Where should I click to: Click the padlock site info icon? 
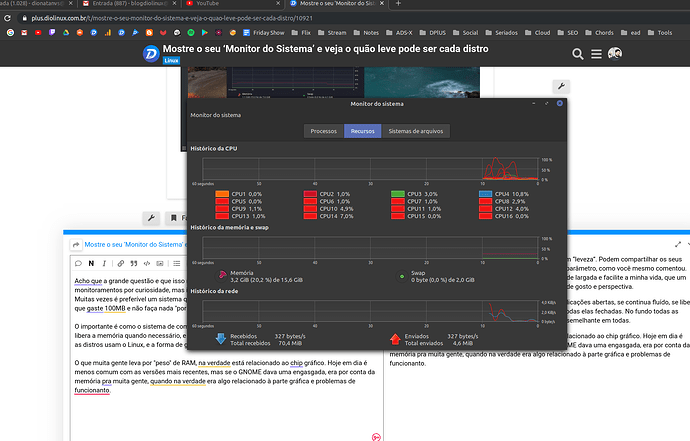coord(25,18)
